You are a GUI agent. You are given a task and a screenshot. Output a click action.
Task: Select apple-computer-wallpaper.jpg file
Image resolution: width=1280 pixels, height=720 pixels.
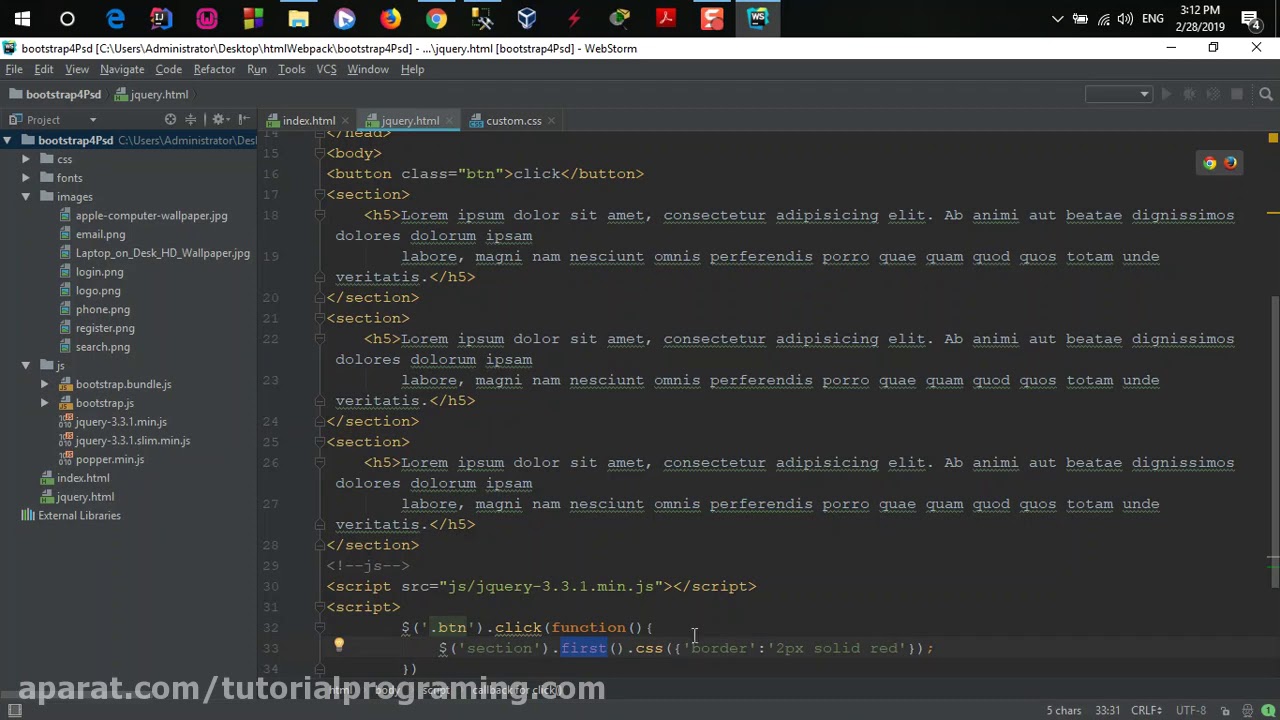pyautogui.click(x=151, y=215)
